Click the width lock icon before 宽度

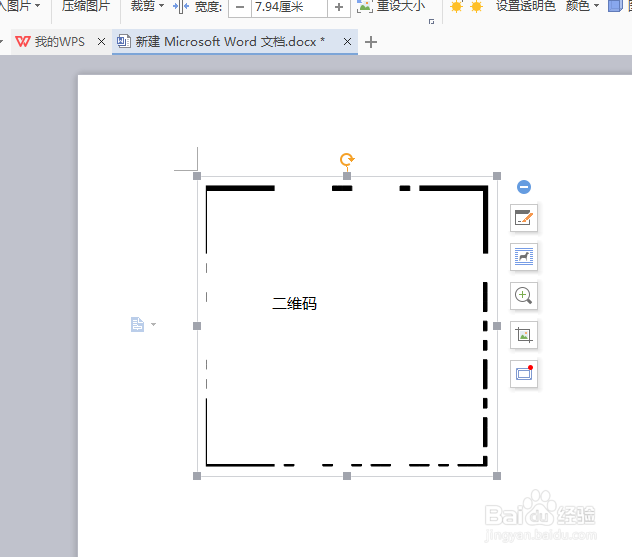click(181, 6)
